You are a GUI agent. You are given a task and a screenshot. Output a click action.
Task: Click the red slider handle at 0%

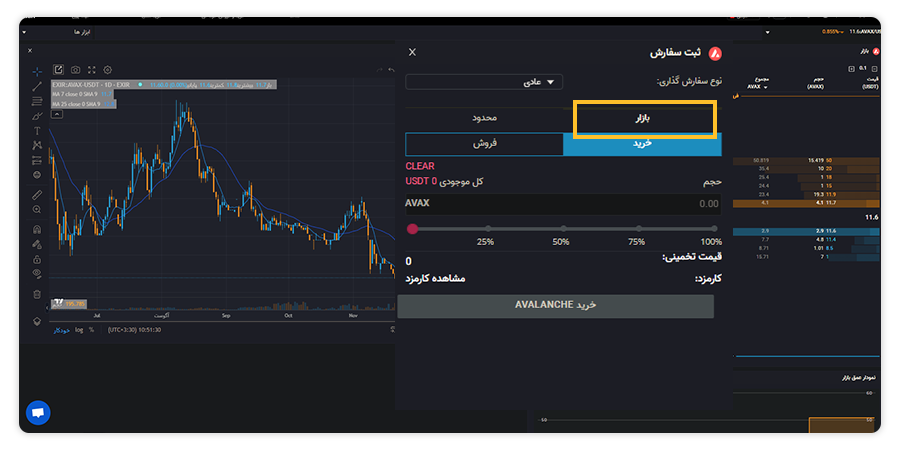[x=412, y=229]
